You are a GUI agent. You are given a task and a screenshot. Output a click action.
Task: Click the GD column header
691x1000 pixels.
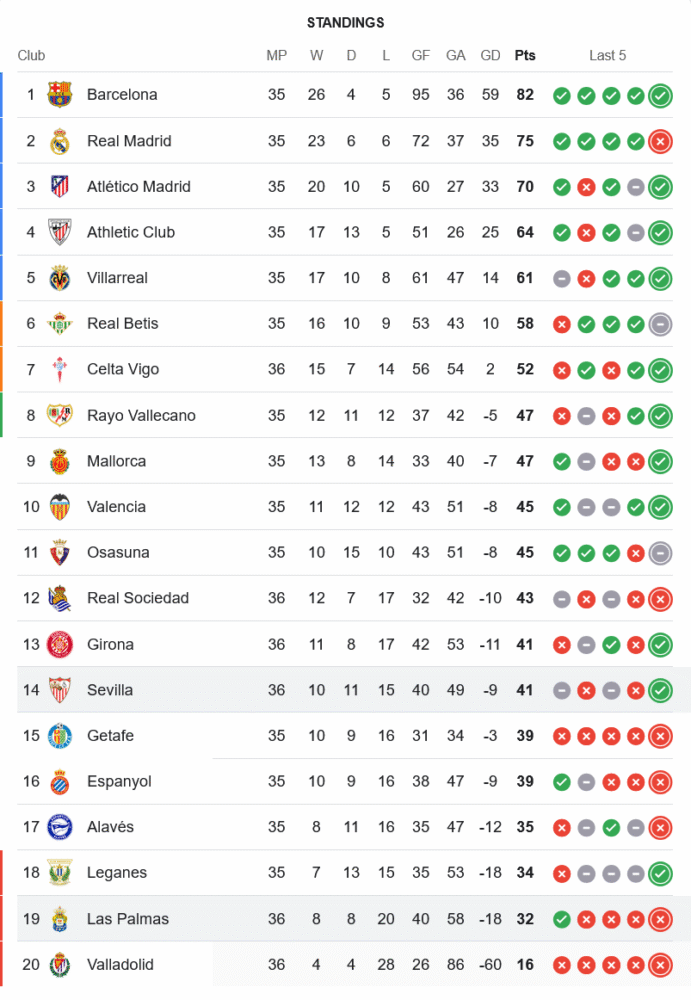pos(490,56)
